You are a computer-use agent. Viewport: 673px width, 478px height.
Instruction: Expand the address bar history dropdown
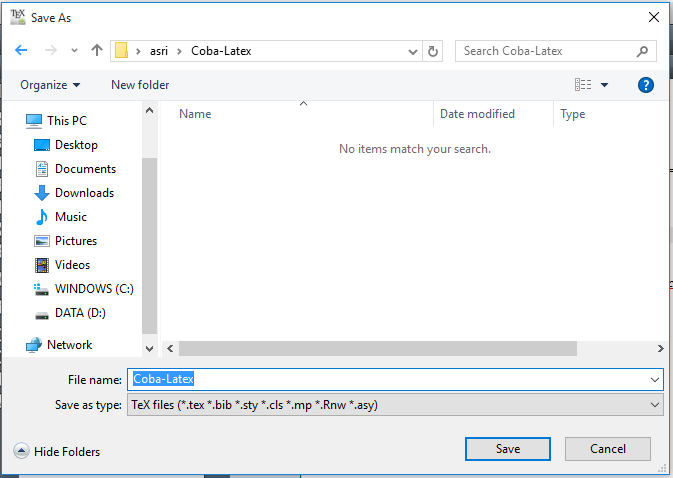pyautogui.click(x=413, y=51)
